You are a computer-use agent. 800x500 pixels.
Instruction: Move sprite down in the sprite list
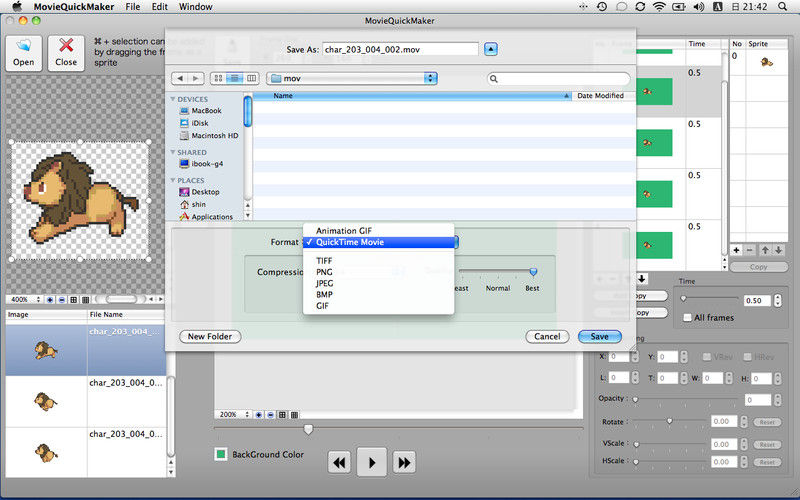point(779,250)
